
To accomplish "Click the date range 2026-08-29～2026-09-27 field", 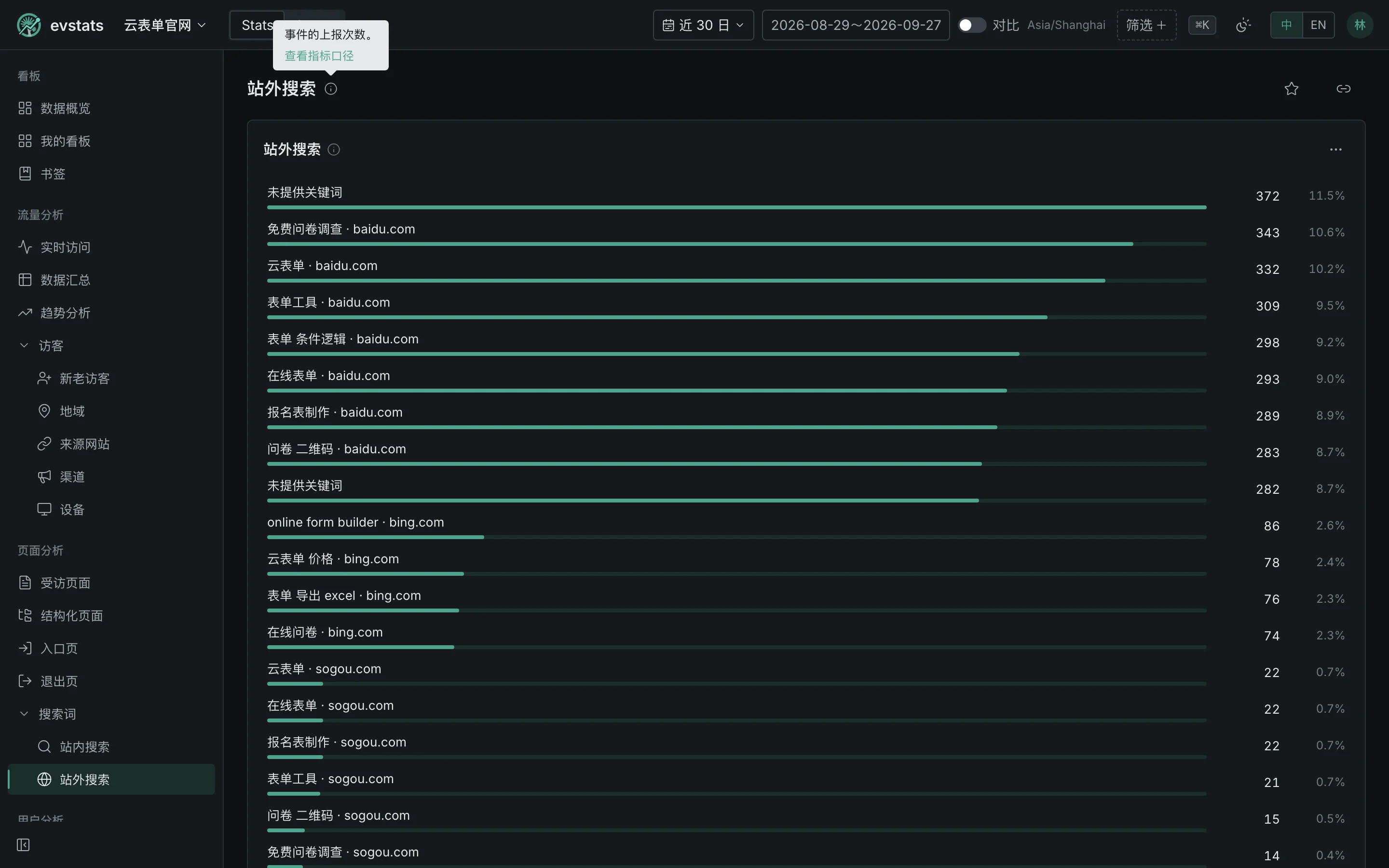I will pos(856,25).
